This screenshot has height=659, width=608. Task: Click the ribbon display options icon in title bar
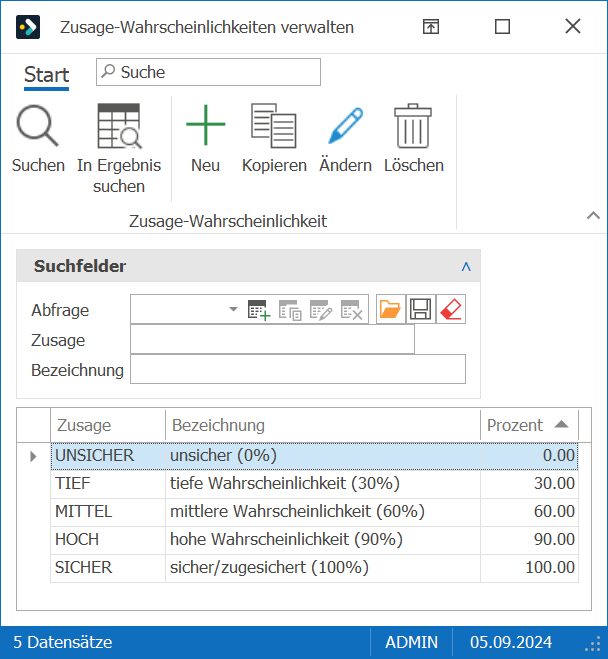pyautogui.click(x=431, y=27)
